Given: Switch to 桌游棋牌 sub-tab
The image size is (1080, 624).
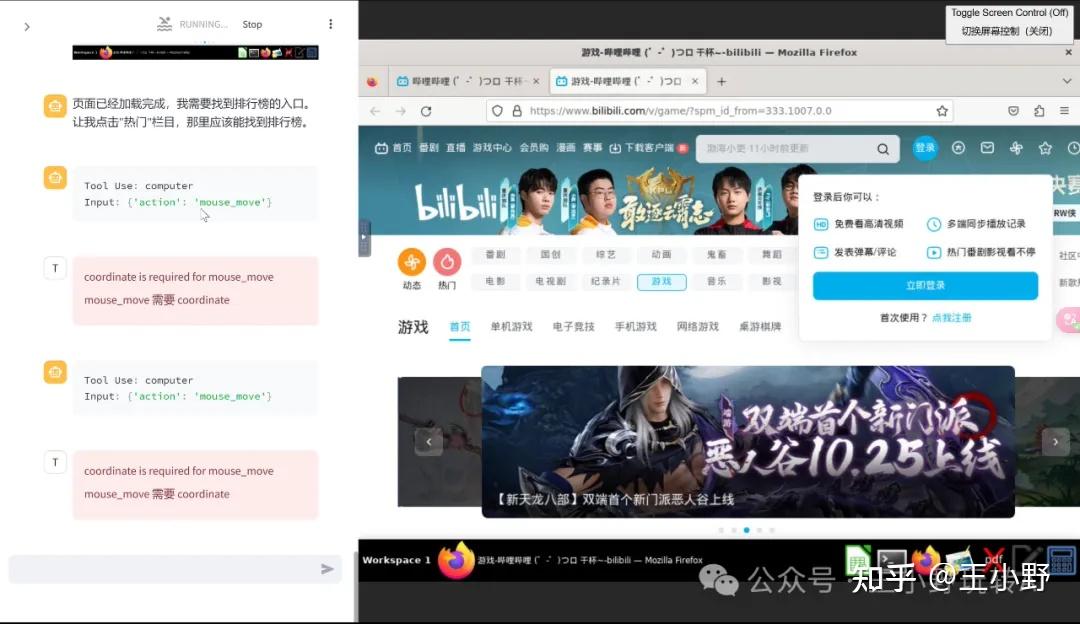Looking at the screenshot, I should [x=760, y=326].
